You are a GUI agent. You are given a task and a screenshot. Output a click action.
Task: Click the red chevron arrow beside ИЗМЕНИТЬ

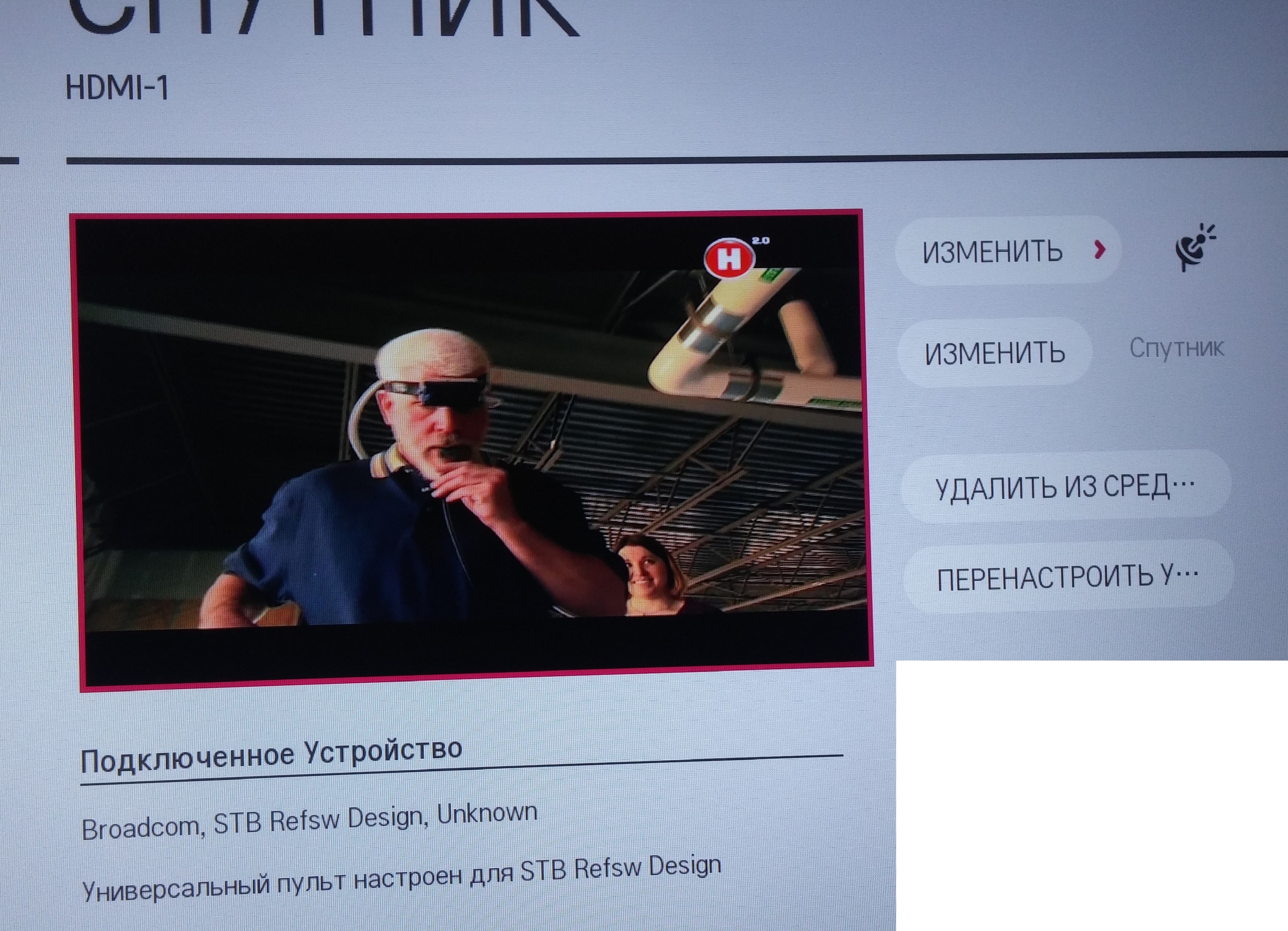click(1100, 249)
